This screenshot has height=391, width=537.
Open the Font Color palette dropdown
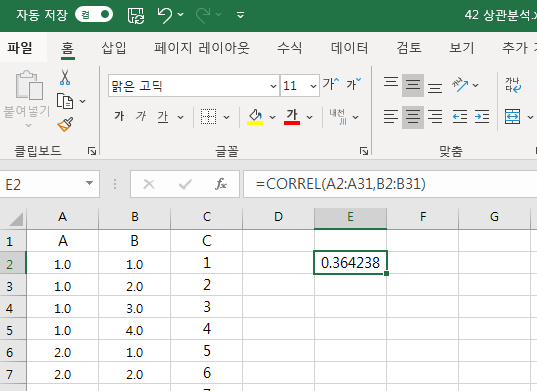coord(309,117)
